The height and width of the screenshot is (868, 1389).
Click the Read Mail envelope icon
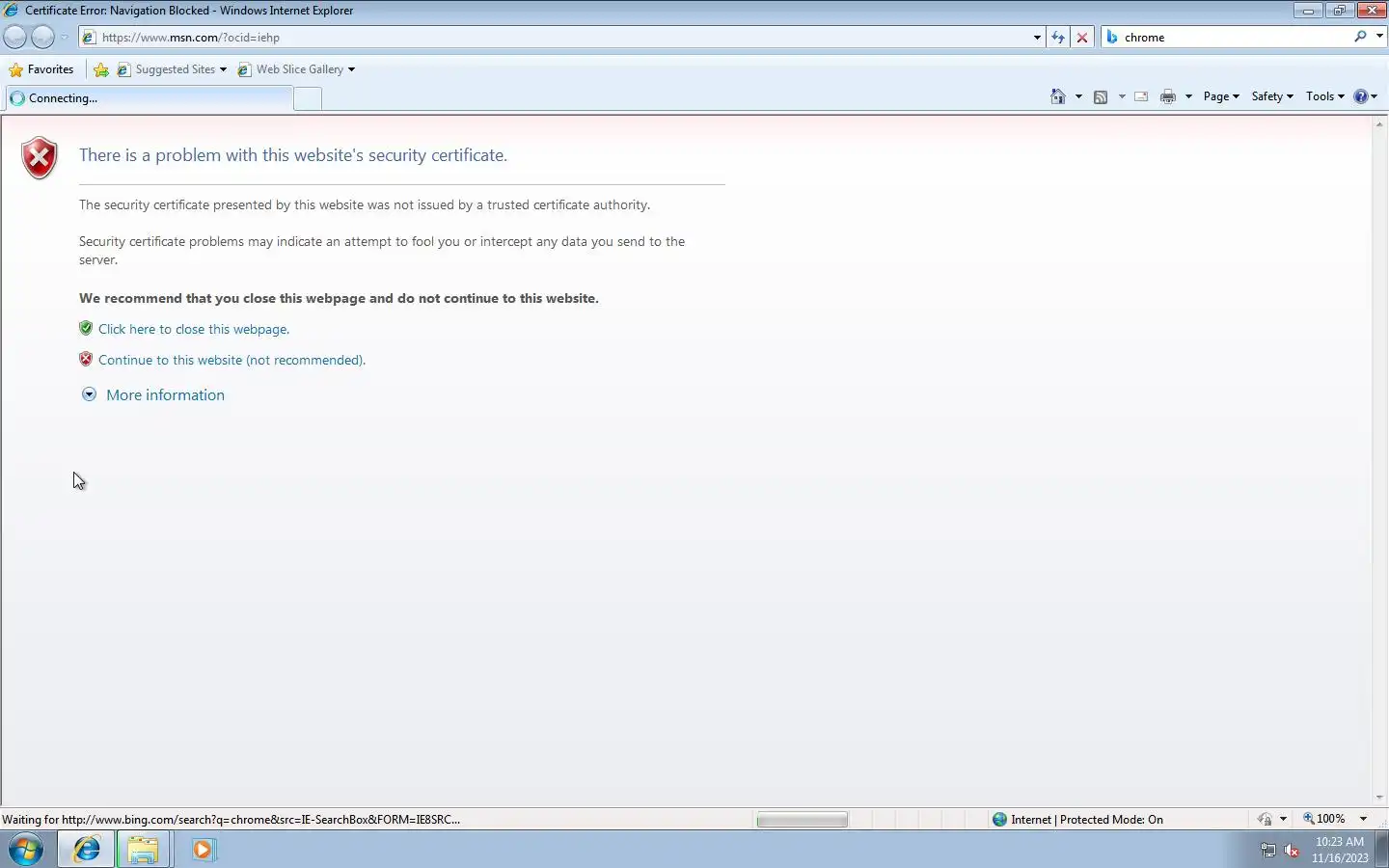pyautogui.click(x=1141, y=96)
